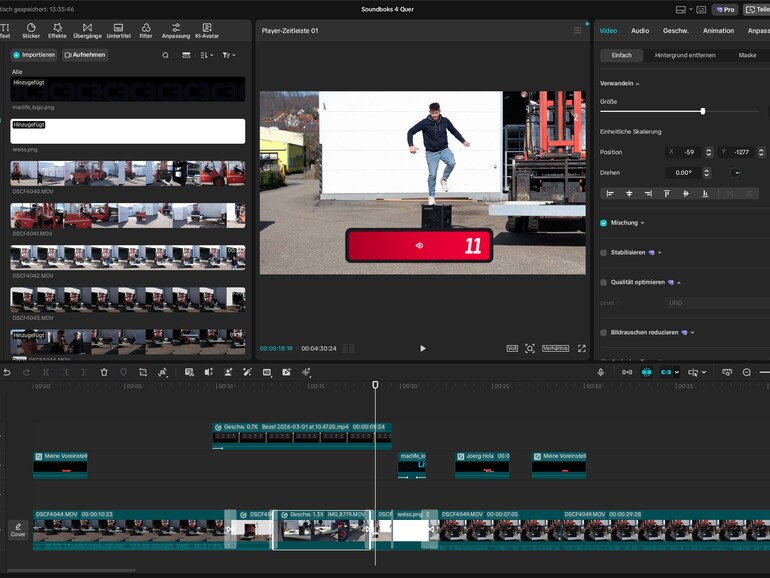
Task: Enable the Stabilisieren checkbox
Action: click(604, 252)
